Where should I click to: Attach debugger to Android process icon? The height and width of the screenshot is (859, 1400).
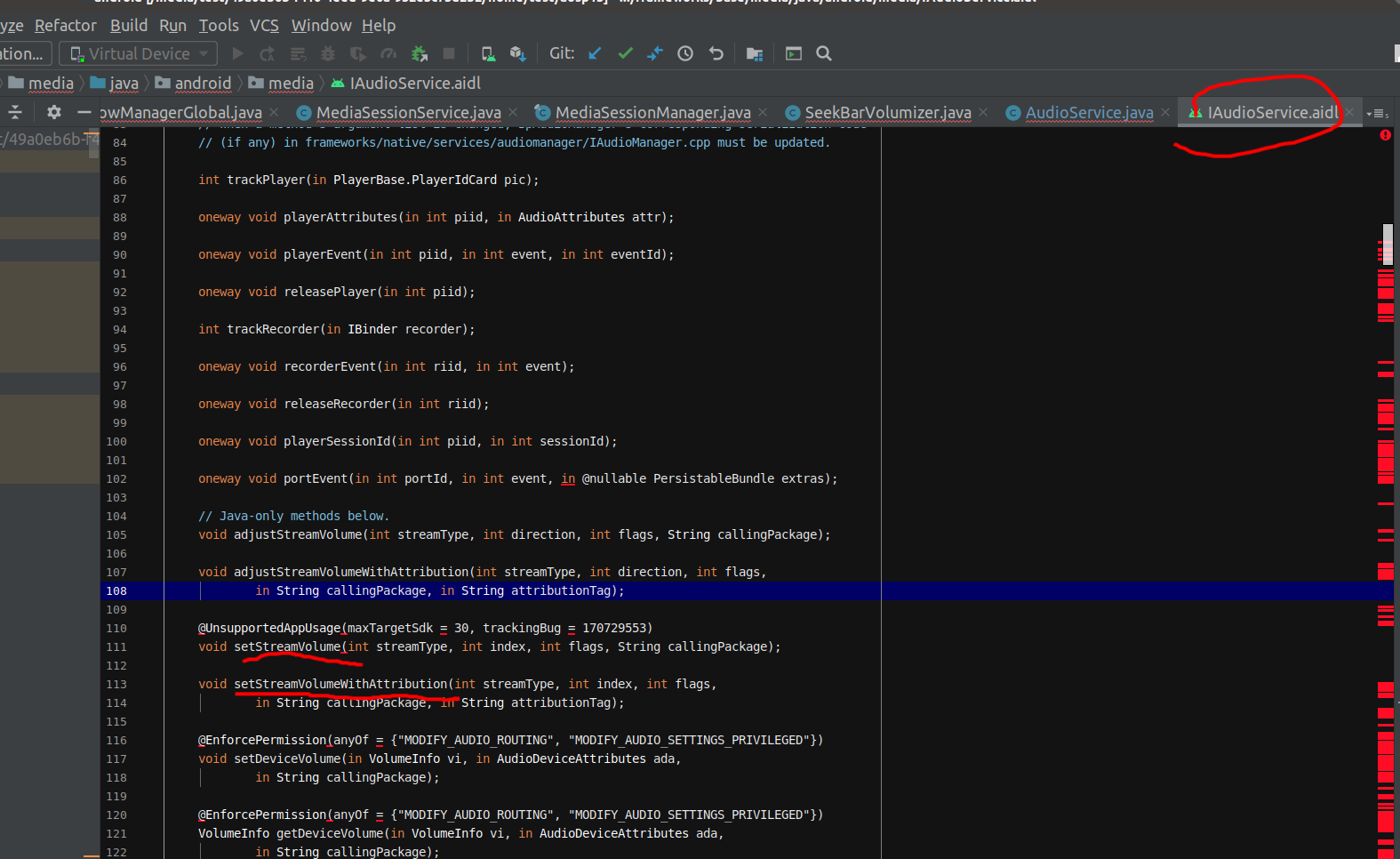click(x=420, y=53)
